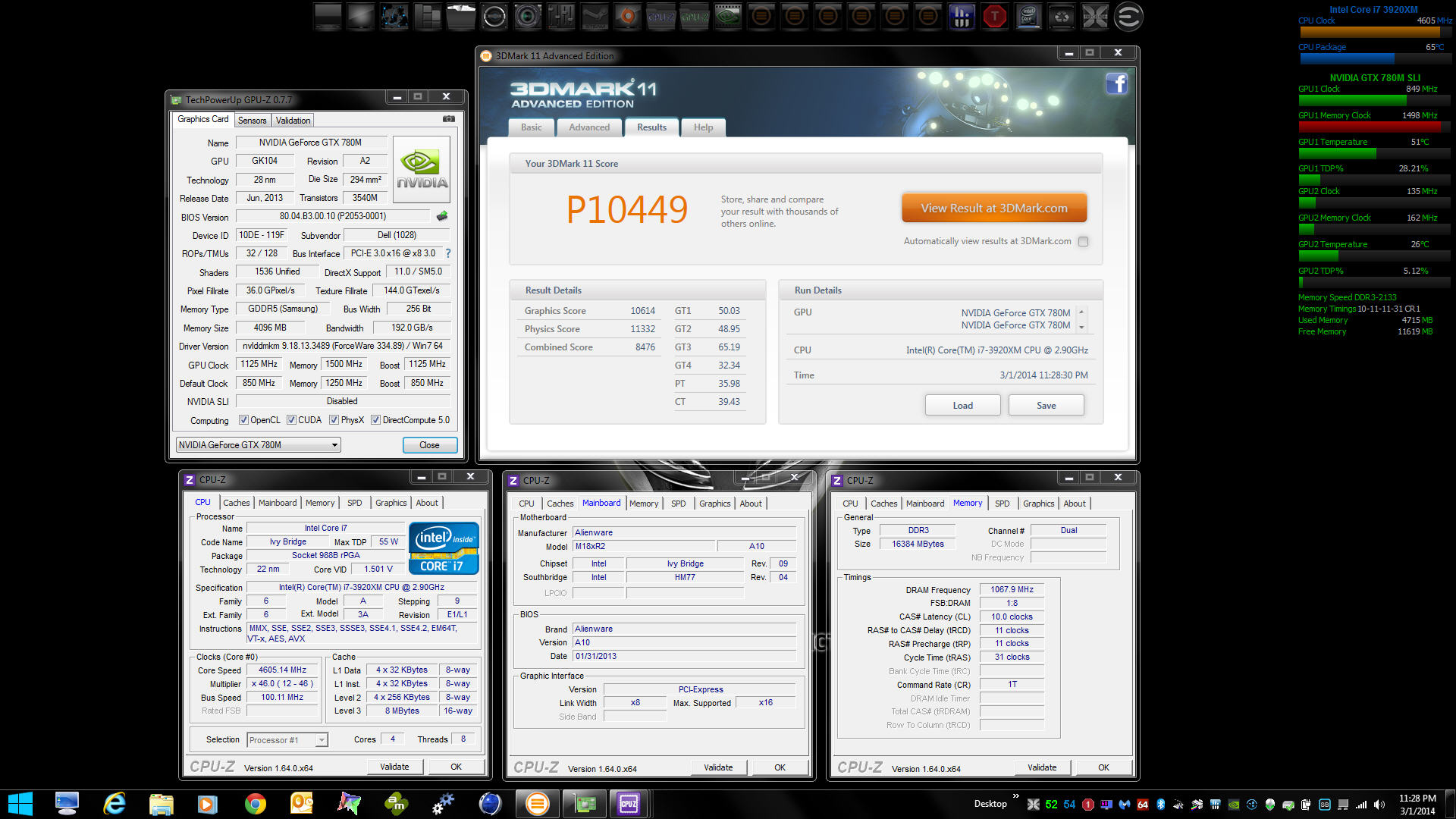Image resolution: width=1456 pixels, height=819 pixels.
Task: Click the Run Details GPU list down arrow
Action: [x=1081, y=328]
